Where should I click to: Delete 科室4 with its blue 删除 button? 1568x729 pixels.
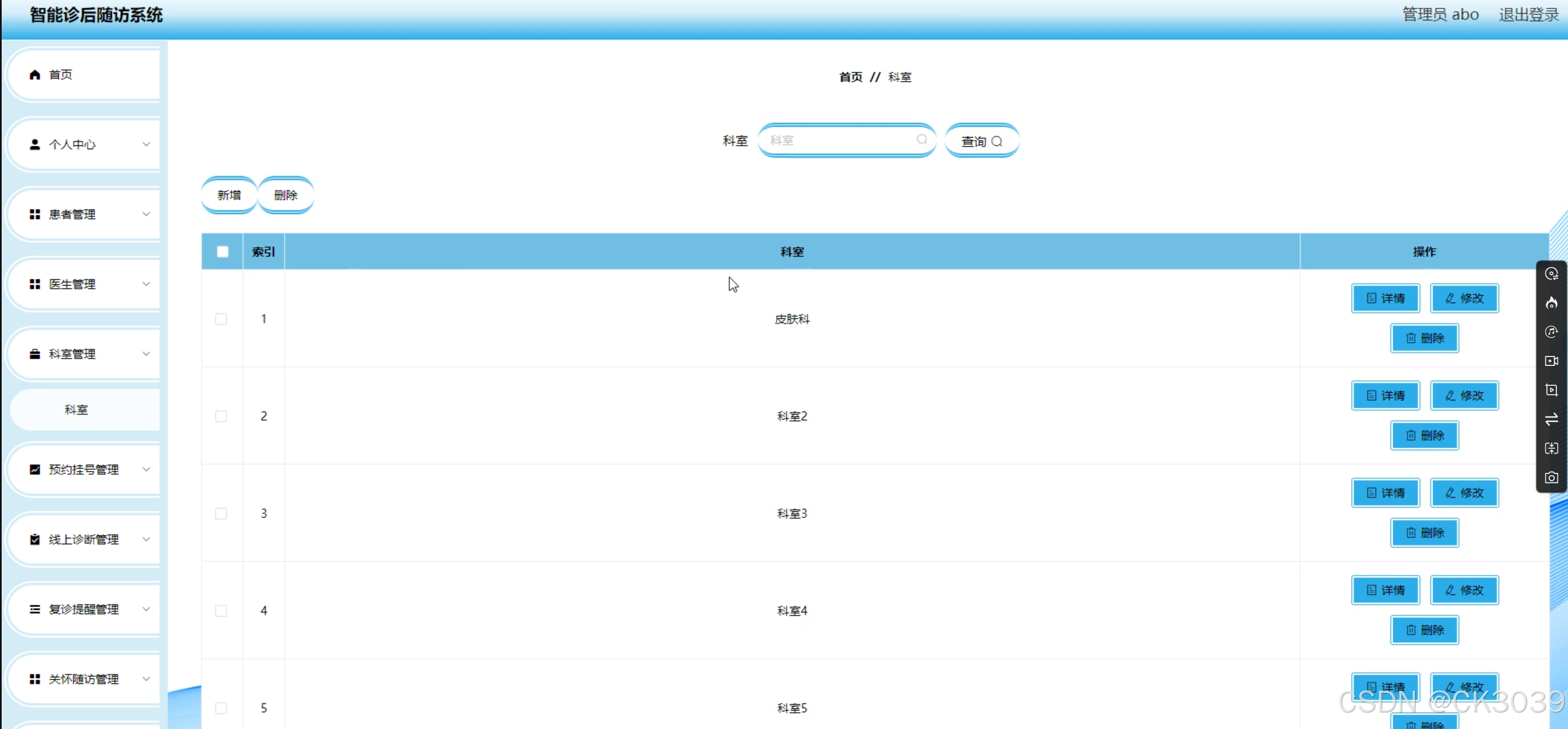(x=1425, y=630)
